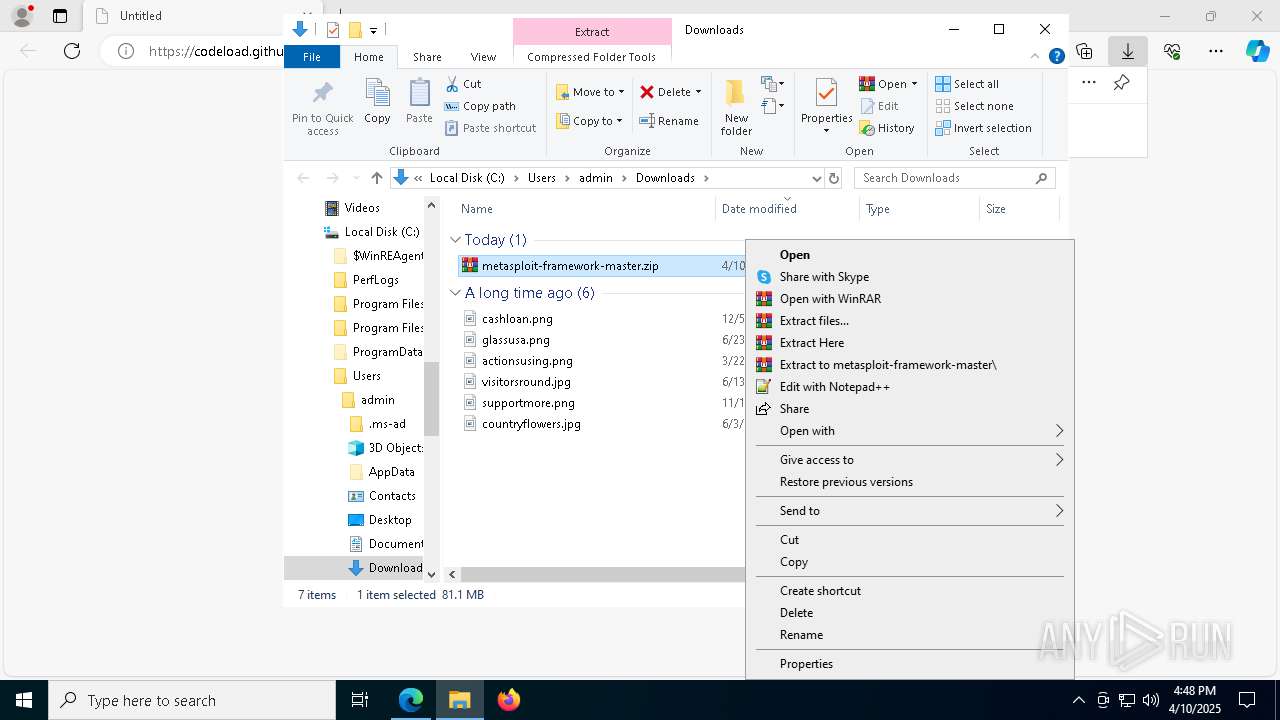Open the Copy to dropdown

[590, 121]
